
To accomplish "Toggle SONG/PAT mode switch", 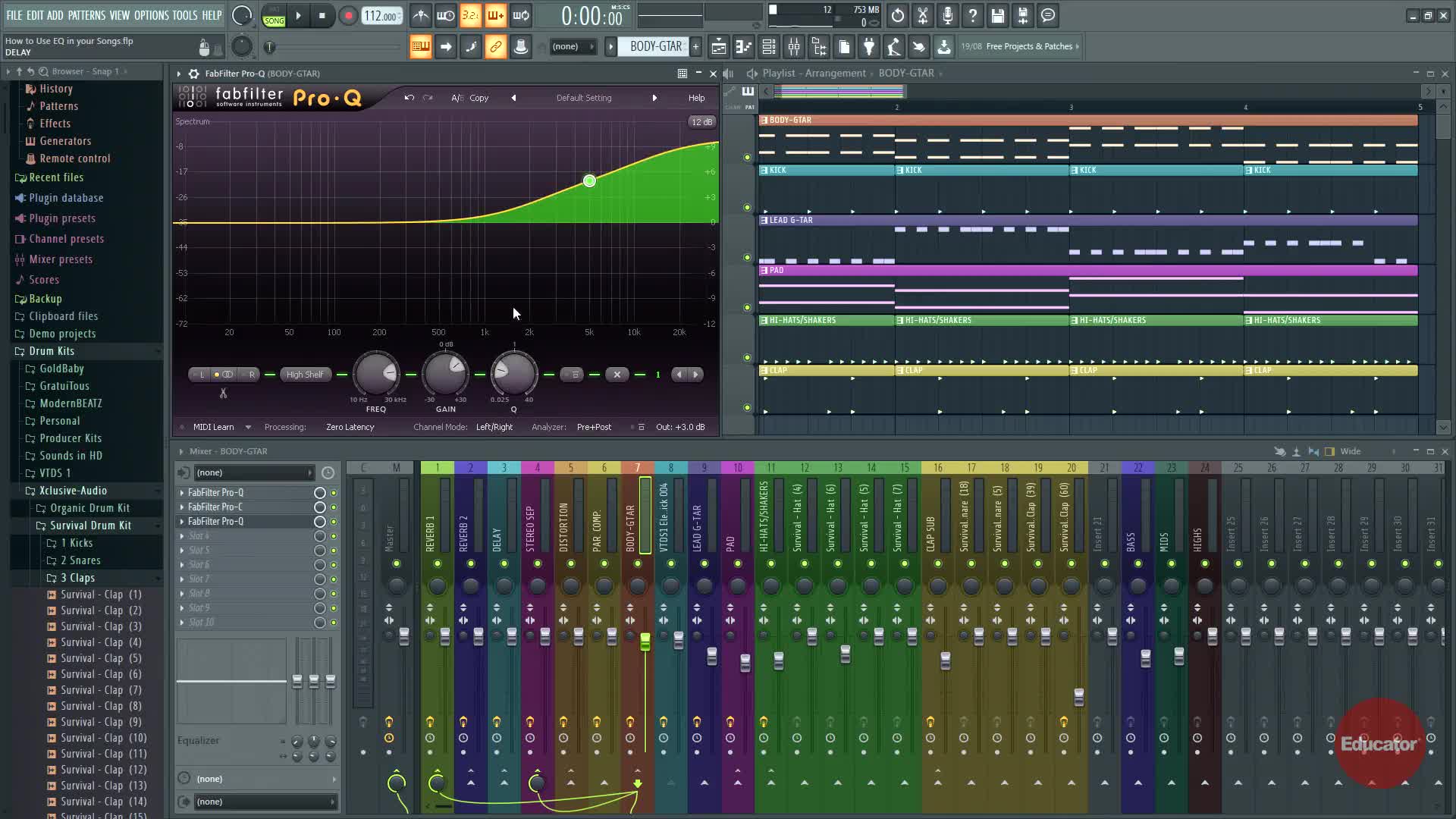I will click(x=274, y=16).
